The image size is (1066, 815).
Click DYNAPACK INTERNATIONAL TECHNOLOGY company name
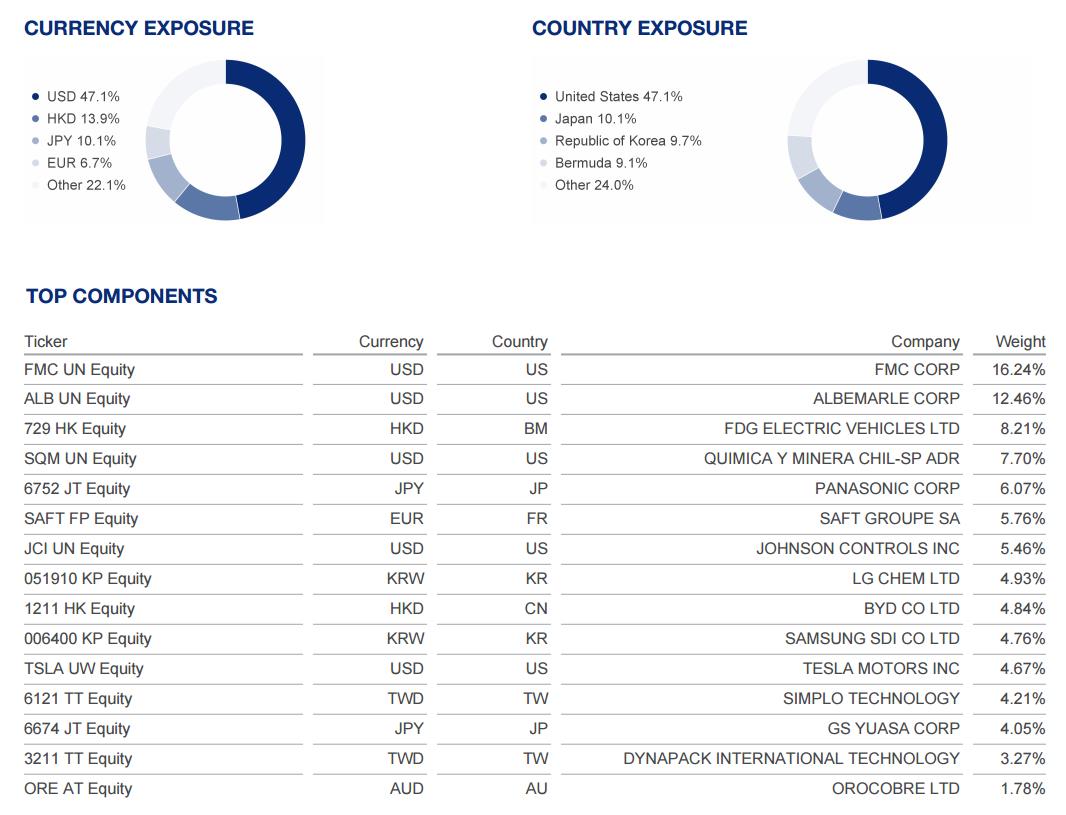(x=791, y=759)
